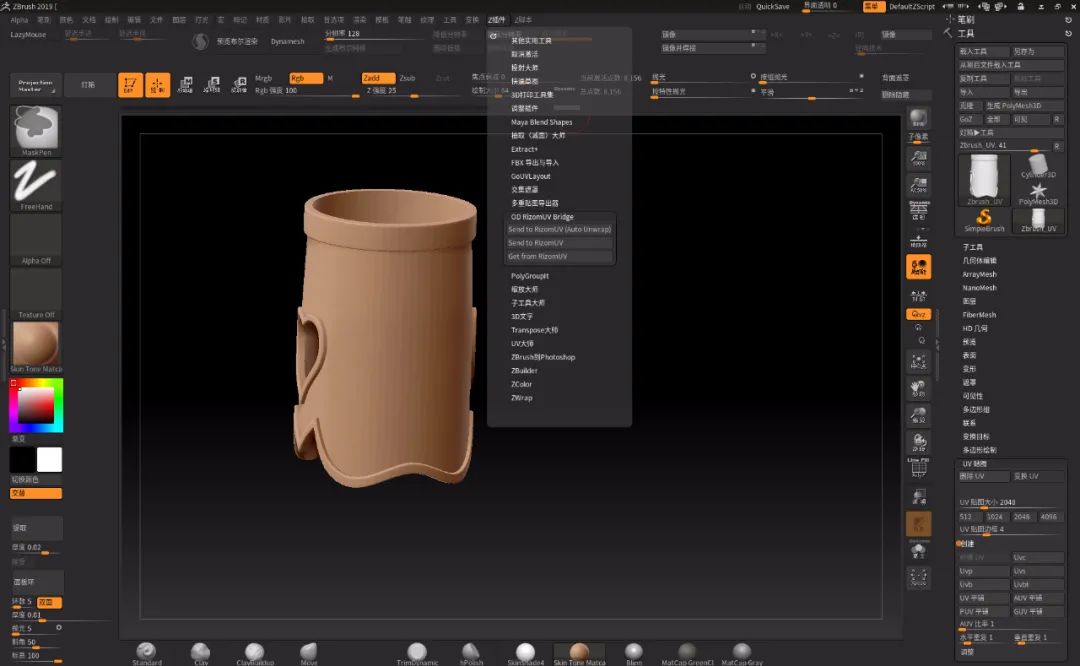Screen dimensions: 1080x666
Task: Toggle the orange button under the black and white swatches
Action: 36,493
